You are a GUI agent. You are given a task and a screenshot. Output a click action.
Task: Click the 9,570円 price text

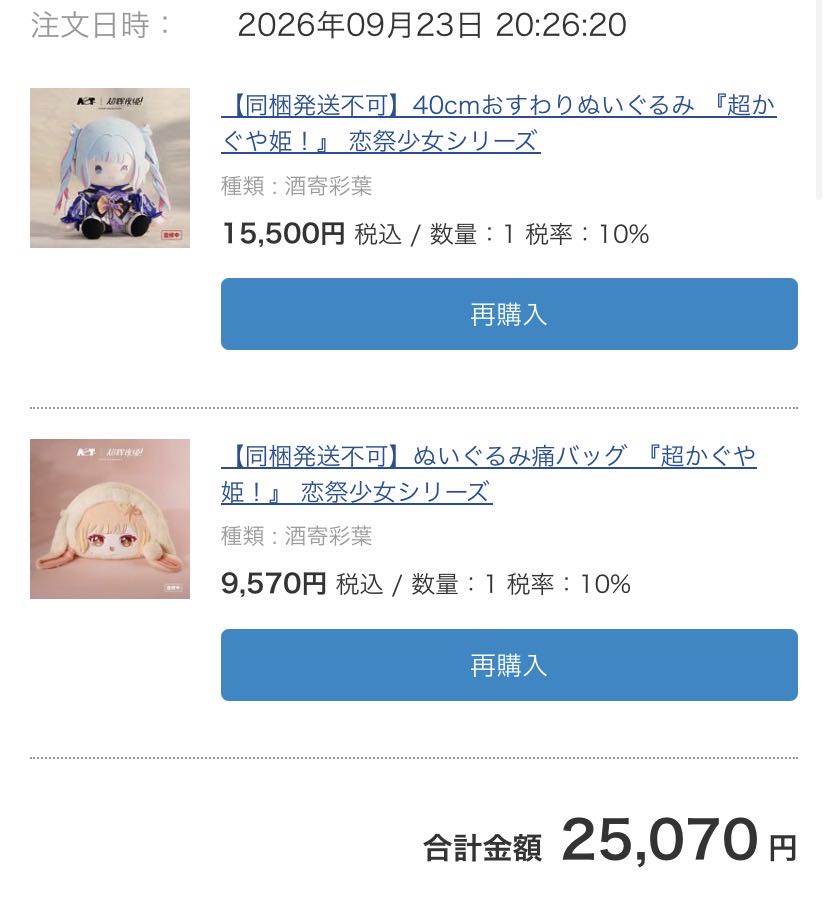pyautogui.click(x=273, y=583)
